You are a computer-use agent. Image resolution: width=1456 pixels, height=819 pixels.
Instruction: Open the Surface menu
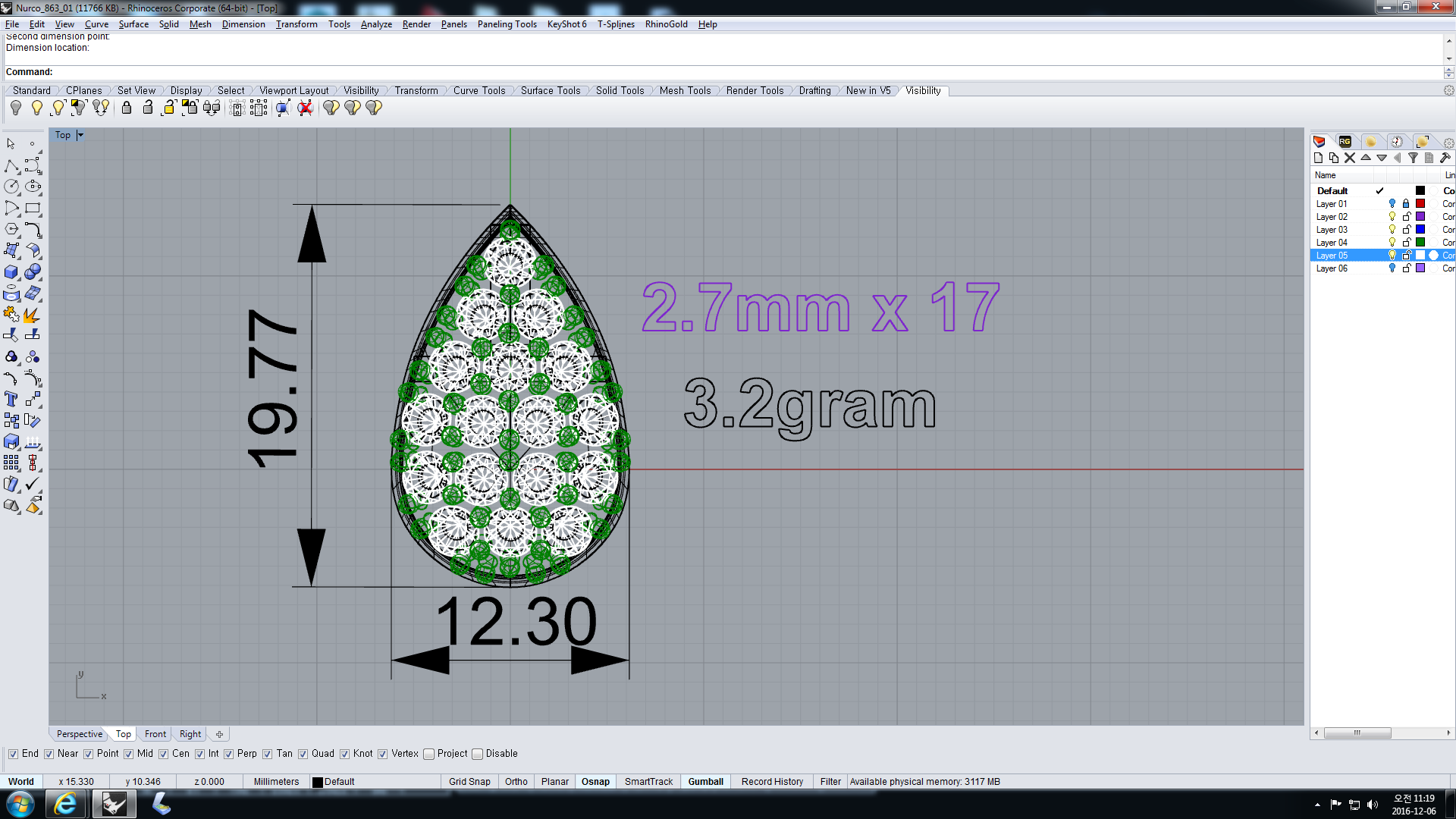(x=133, y=24)
